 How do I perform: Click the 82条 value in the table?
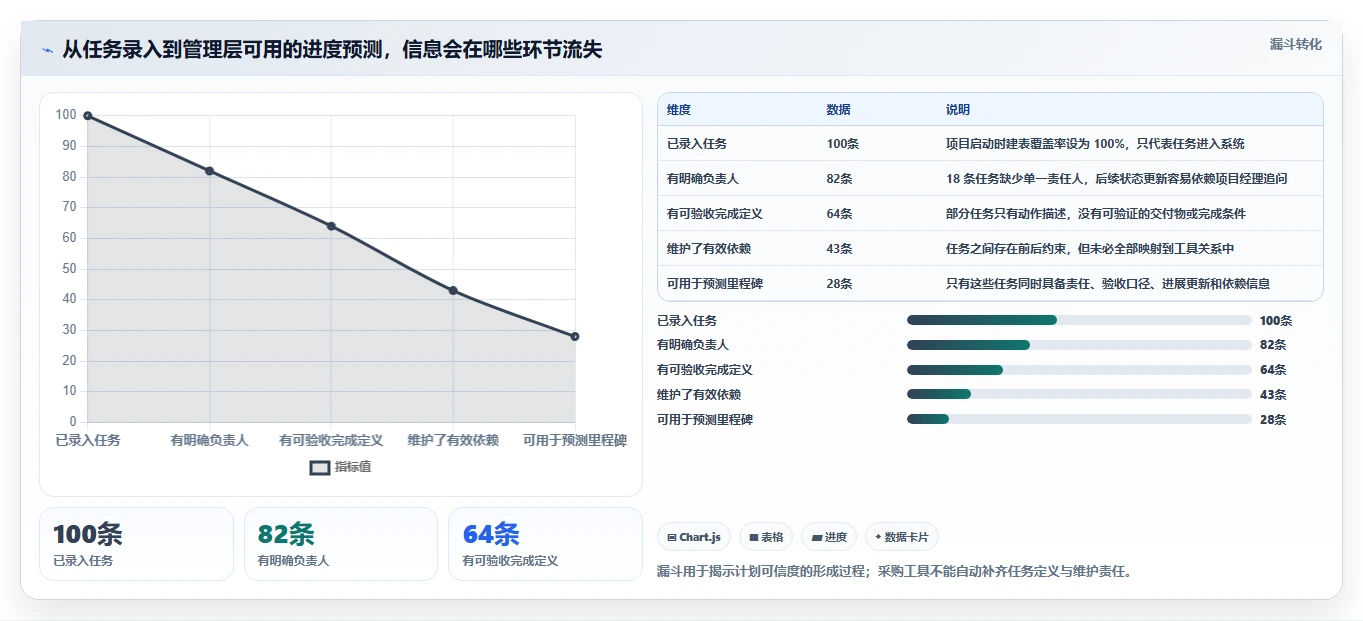[x=840, y=179]
